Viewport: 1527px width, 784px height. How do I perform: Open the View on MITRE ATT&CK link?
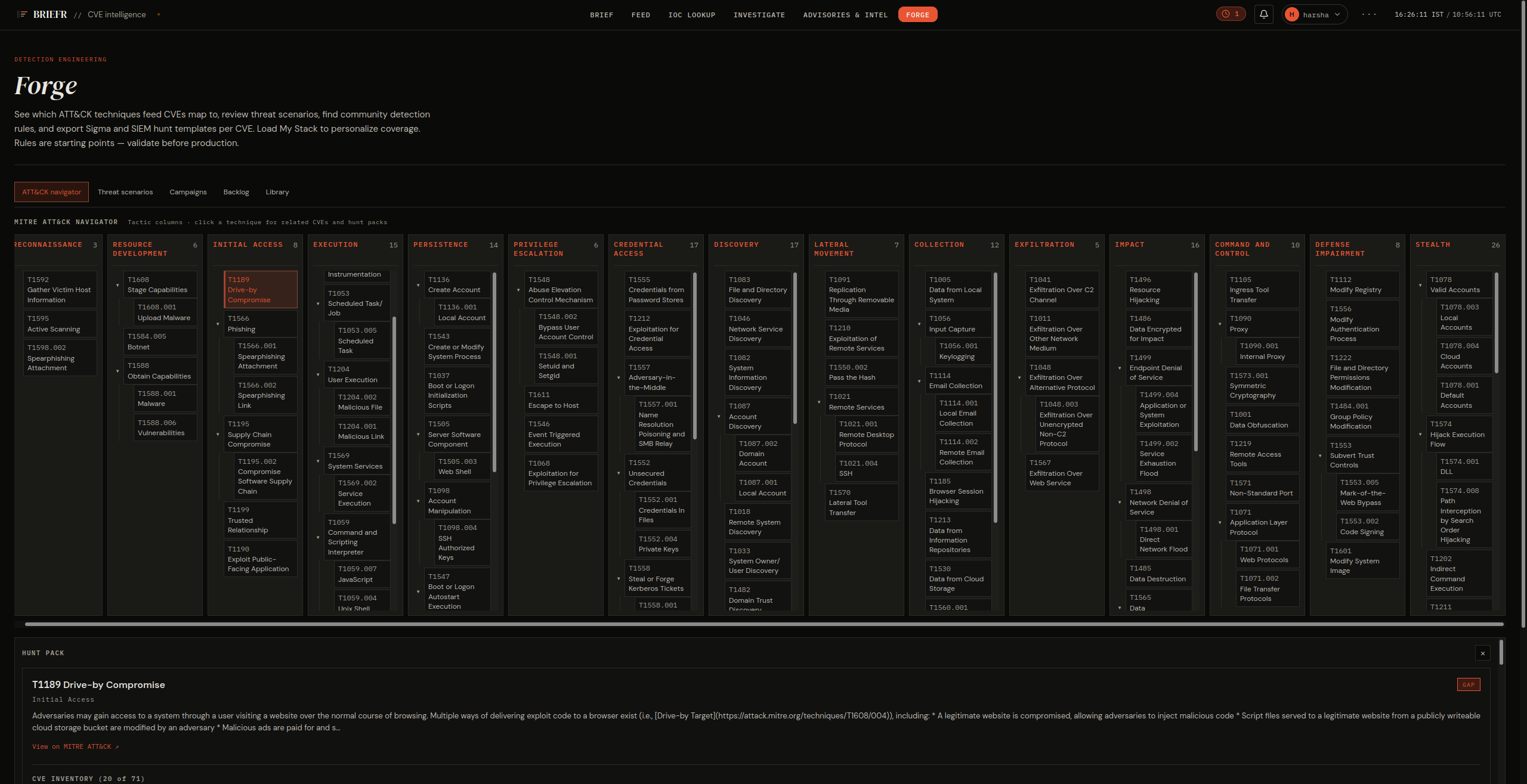tap(76, 746)
